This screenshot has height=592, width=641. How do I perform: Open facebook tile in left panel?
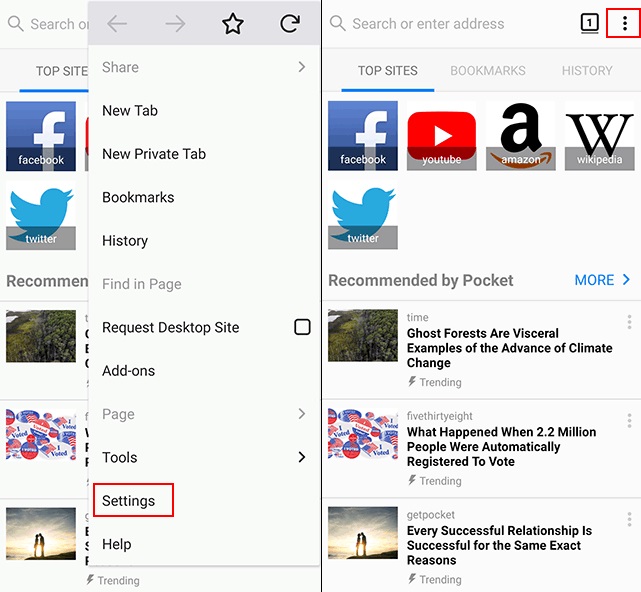(41, 136)
